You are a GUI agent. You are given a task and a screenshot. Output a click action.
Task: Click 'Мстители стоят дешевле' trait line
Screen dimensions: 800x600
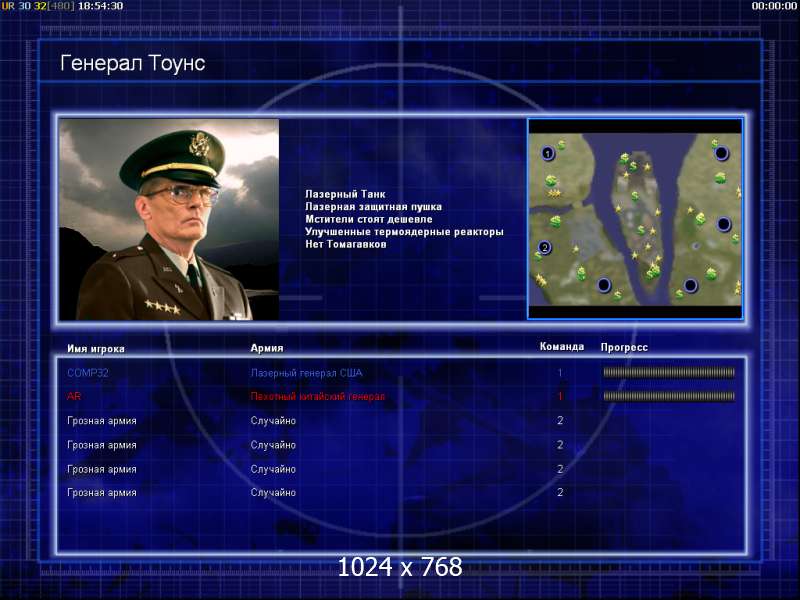point(369,219)
